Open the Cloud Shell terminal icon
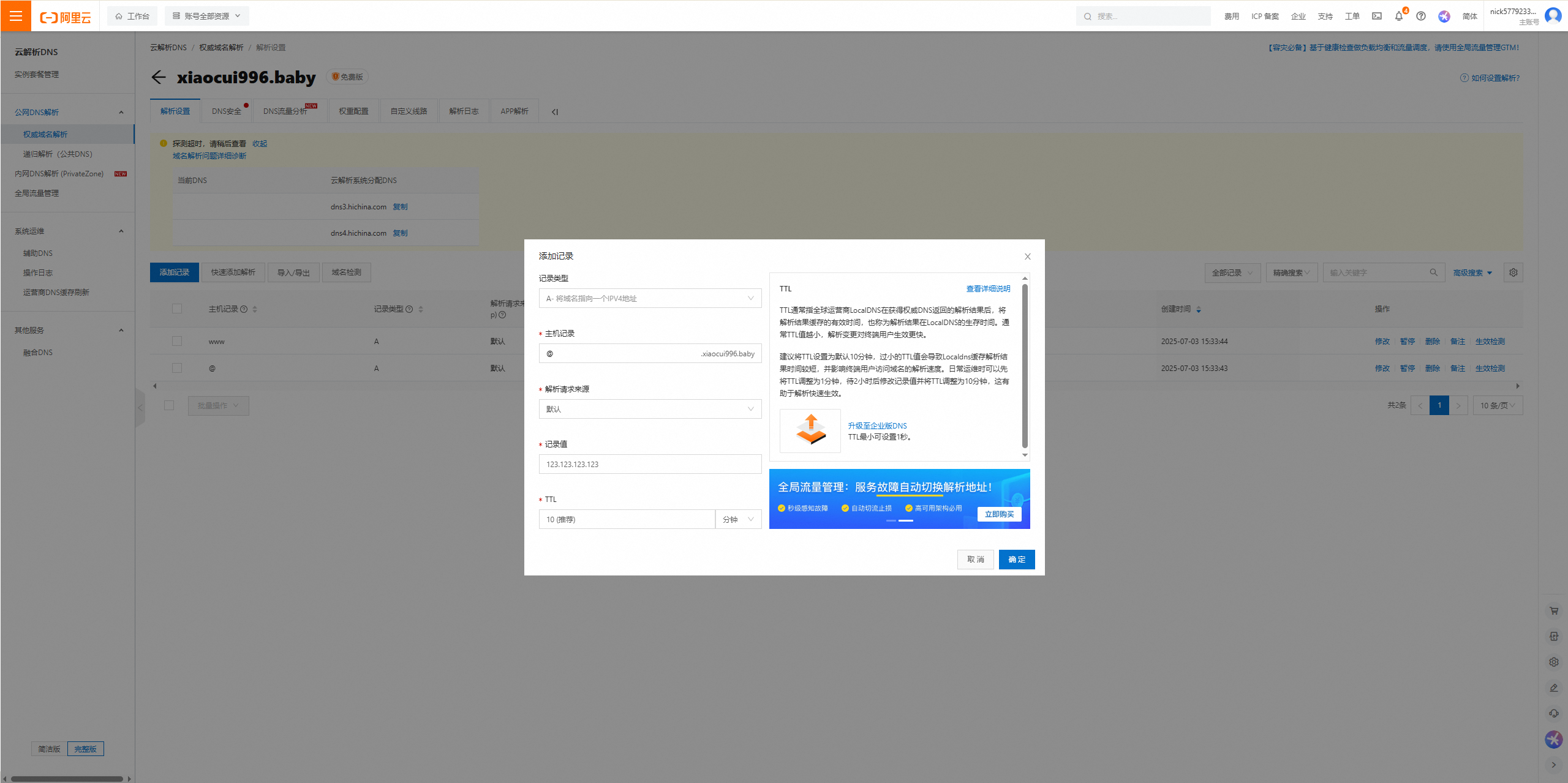Viewport: 1568px width, 783px height. [x=1376, y=17]
